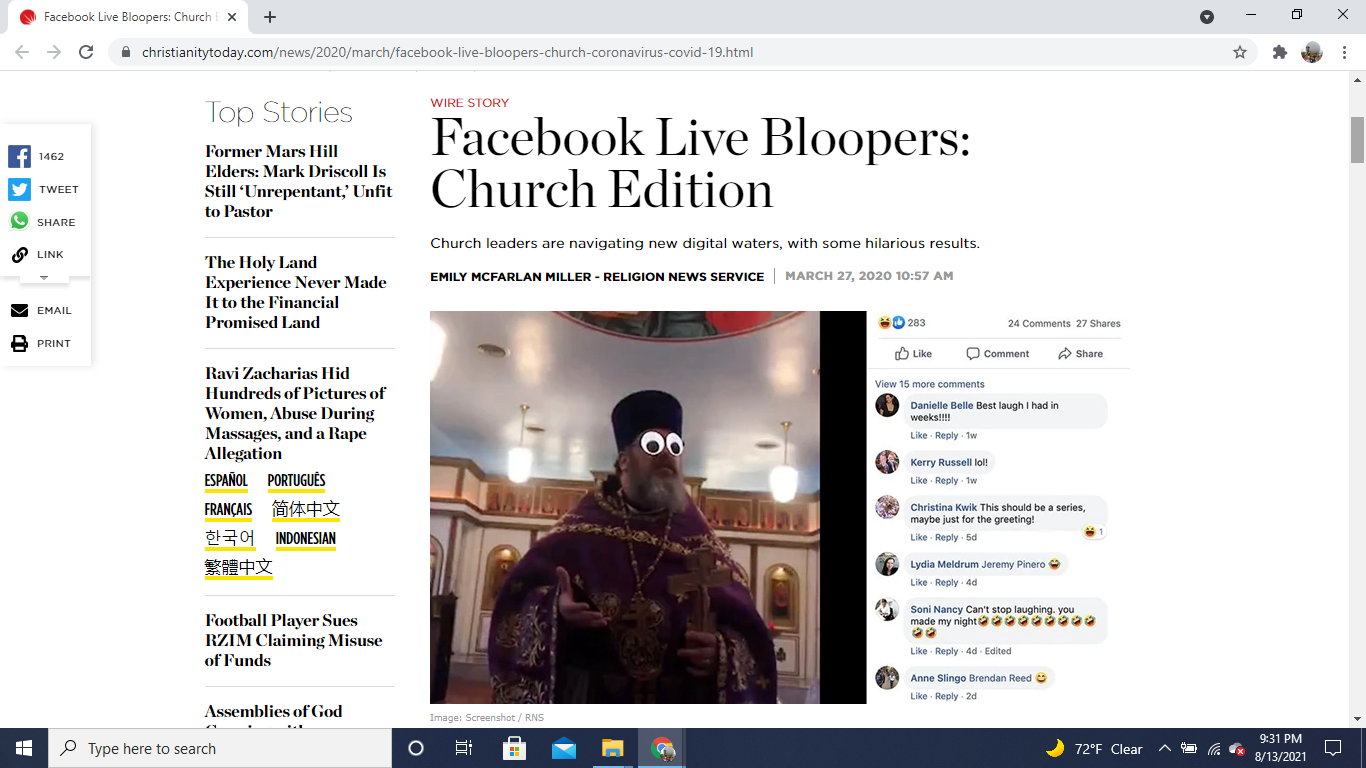Open the Mark Driscoll Top Stories article
Screen dimensions: 1366x768
298,181
